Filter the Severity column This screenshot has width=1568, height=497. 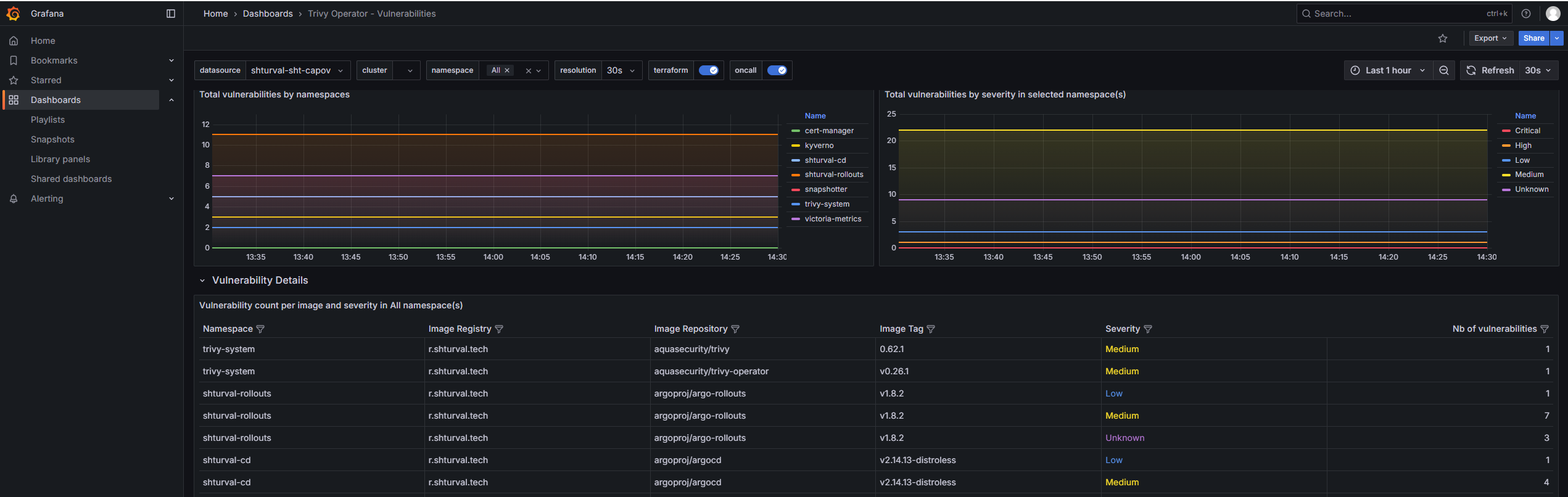pos(1147,329)
